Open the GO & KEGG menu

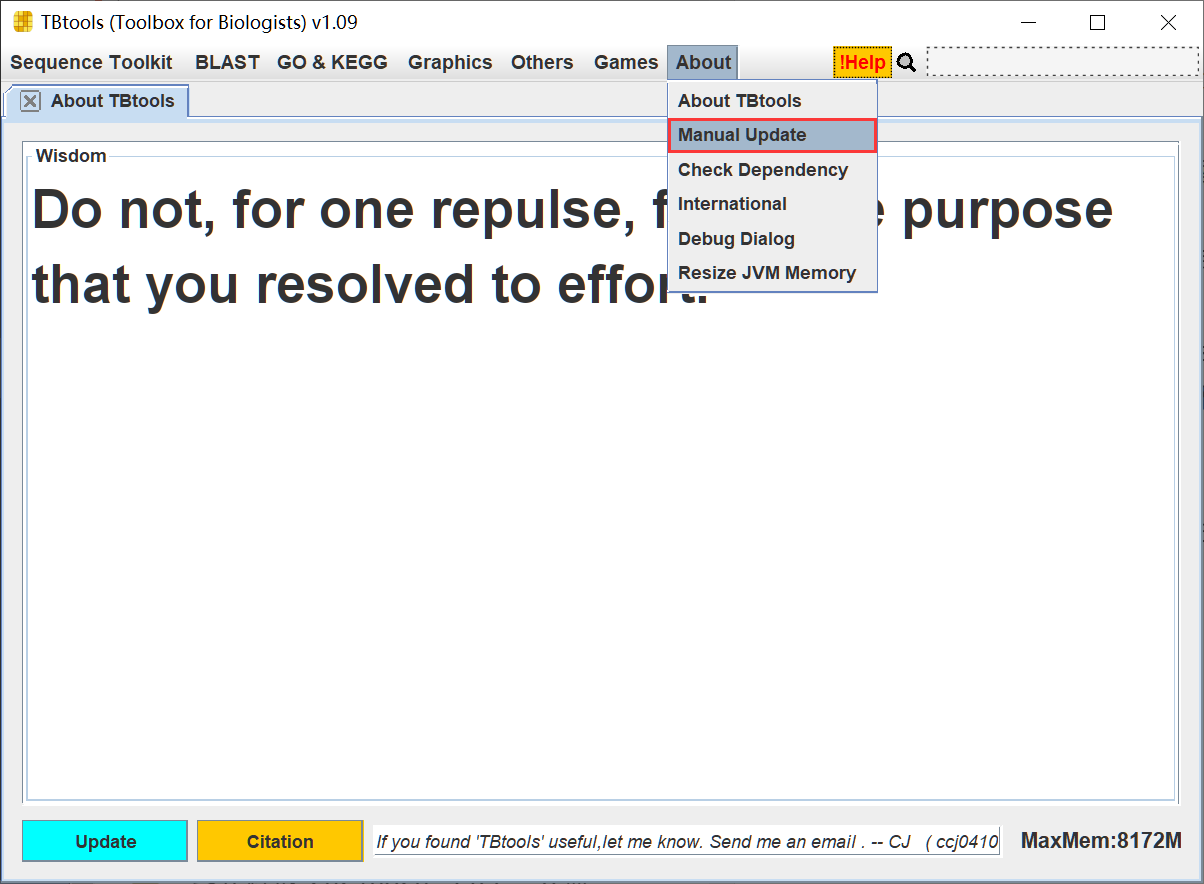click(332, 62)
